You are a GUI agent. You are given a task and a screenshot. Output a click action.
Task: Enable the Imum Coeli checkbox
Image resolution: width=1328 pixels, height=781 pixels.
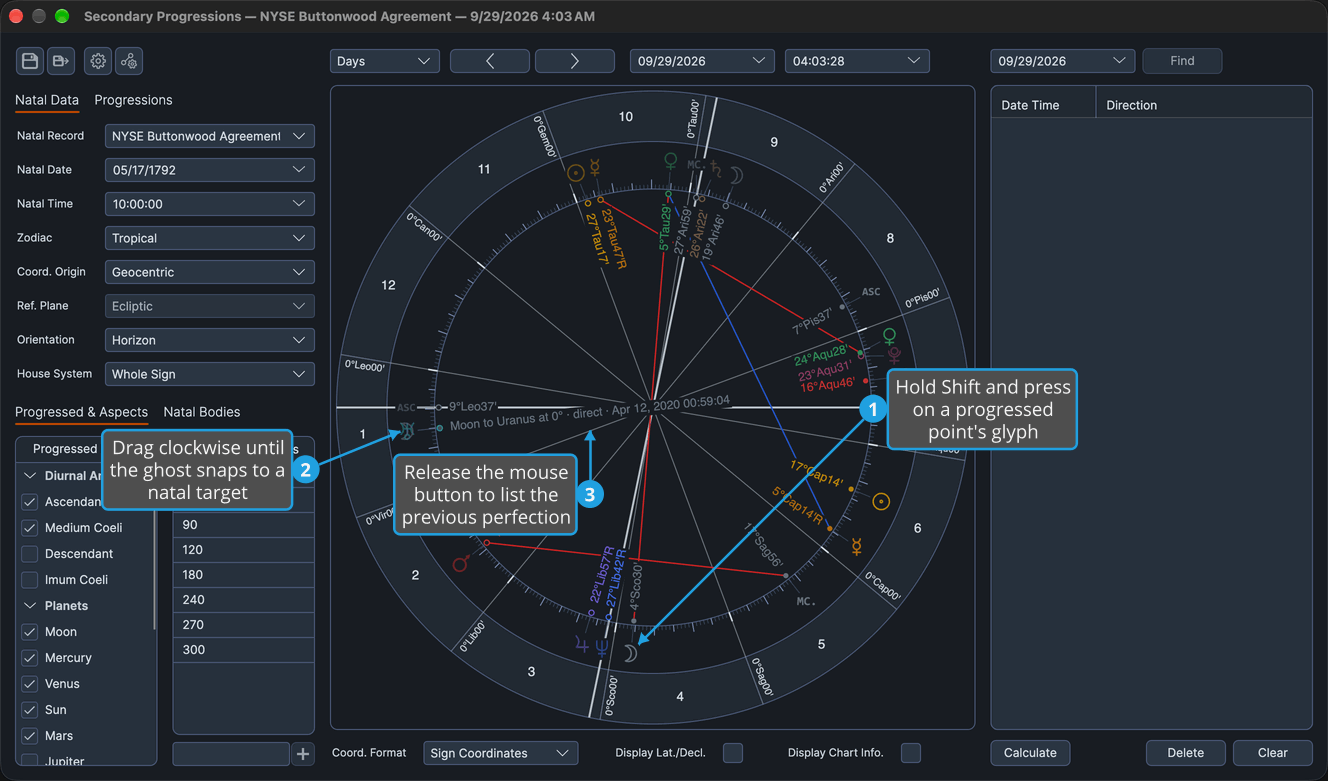[x=30, y=580]
